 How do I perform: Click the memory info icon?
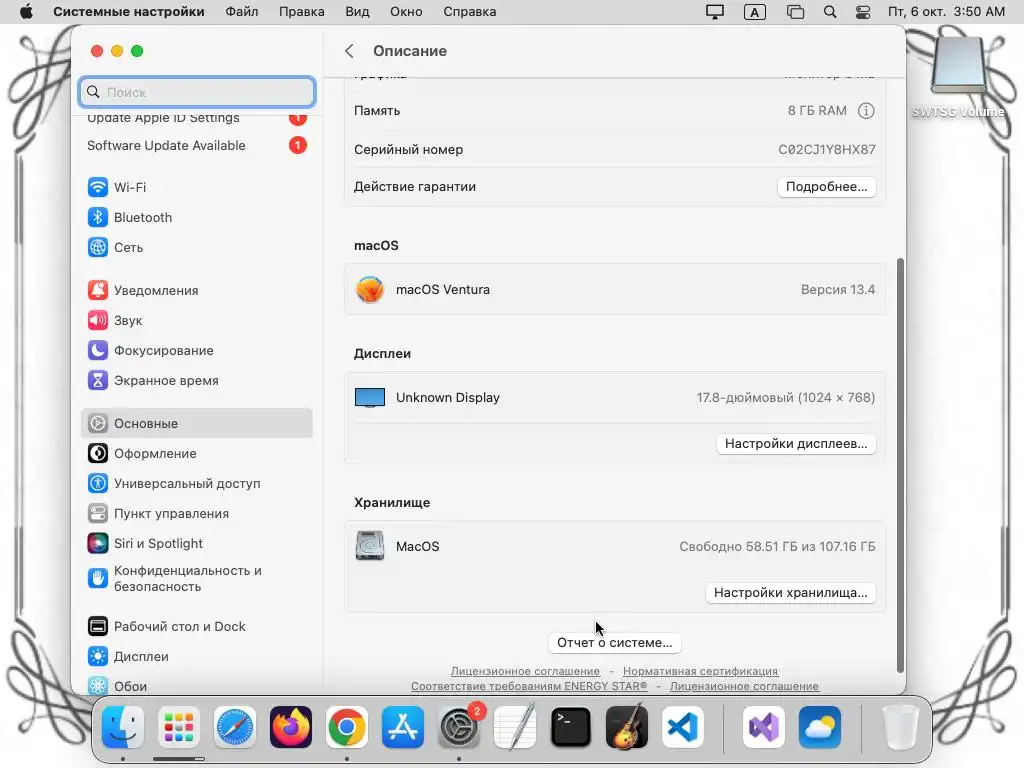pos(866,110)
